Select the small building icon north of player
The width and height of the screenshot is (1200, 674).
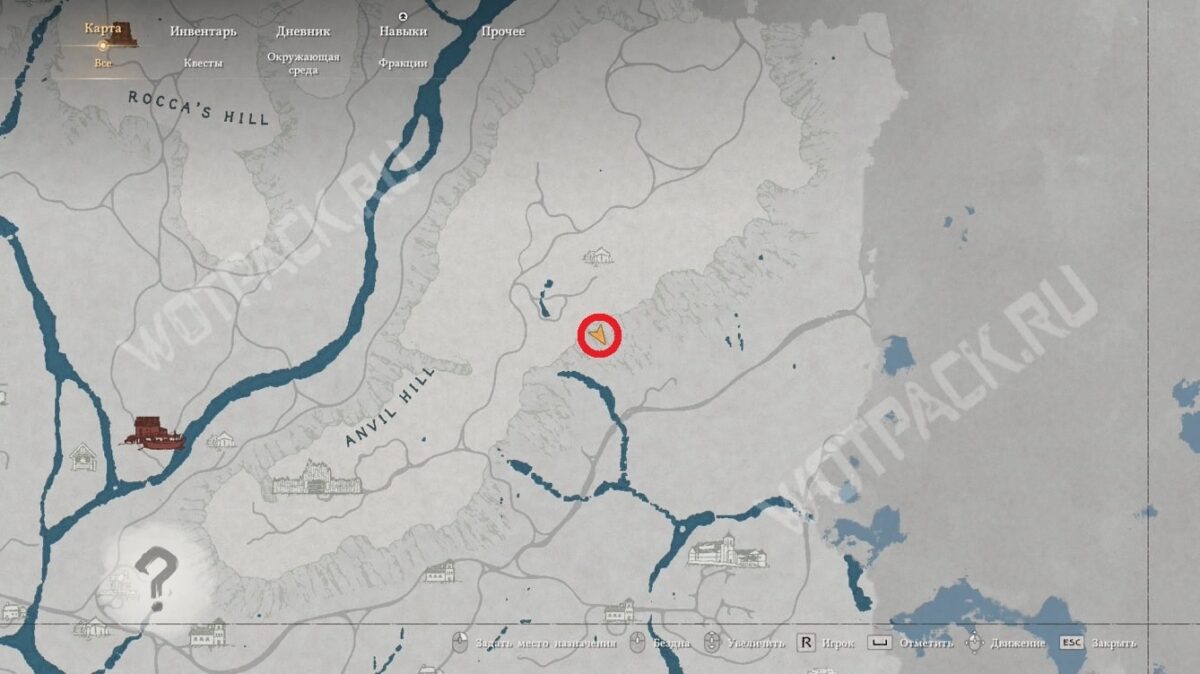pyautogui.click(x=598, y=257)
